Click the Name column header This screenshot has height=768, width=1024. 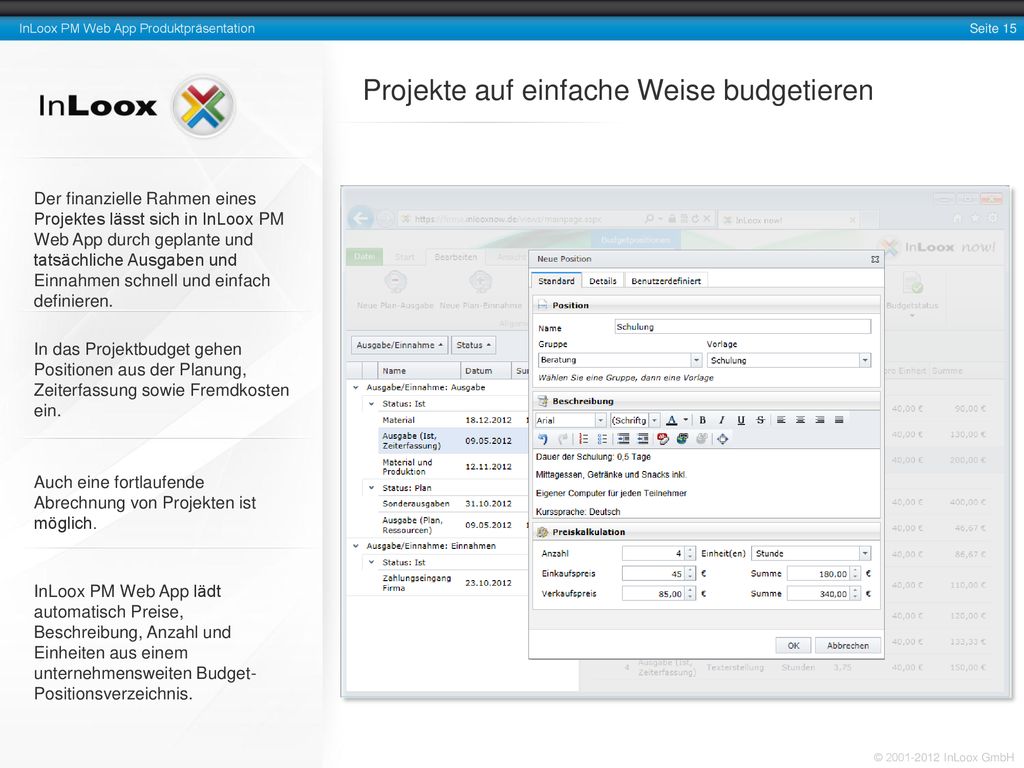[417, 370]
